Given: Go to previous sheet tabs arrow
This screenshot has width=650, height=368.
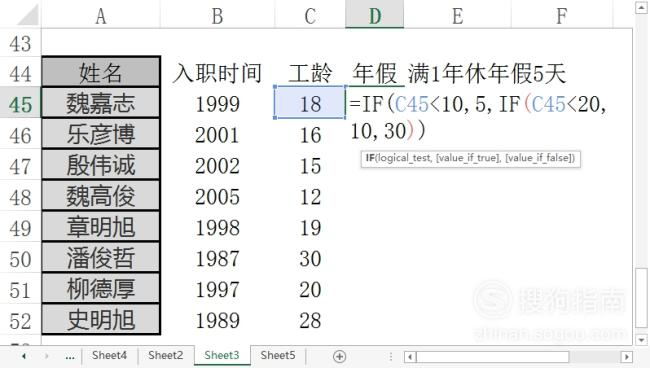Looking at the screenshot, I should click(x=24, y=356).
